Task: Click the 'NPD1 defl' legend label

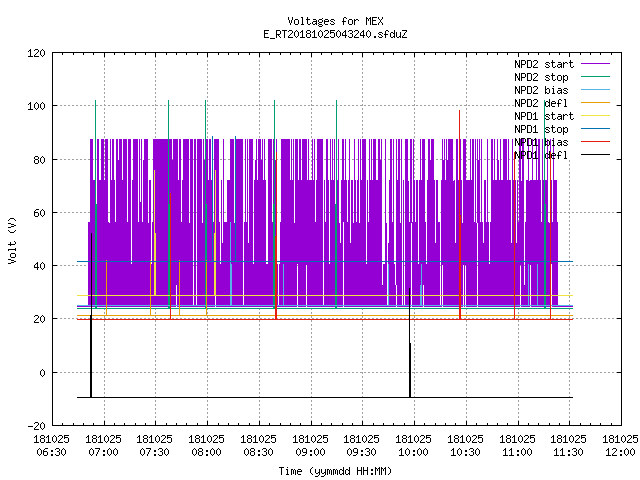Action: pos(541,156)
